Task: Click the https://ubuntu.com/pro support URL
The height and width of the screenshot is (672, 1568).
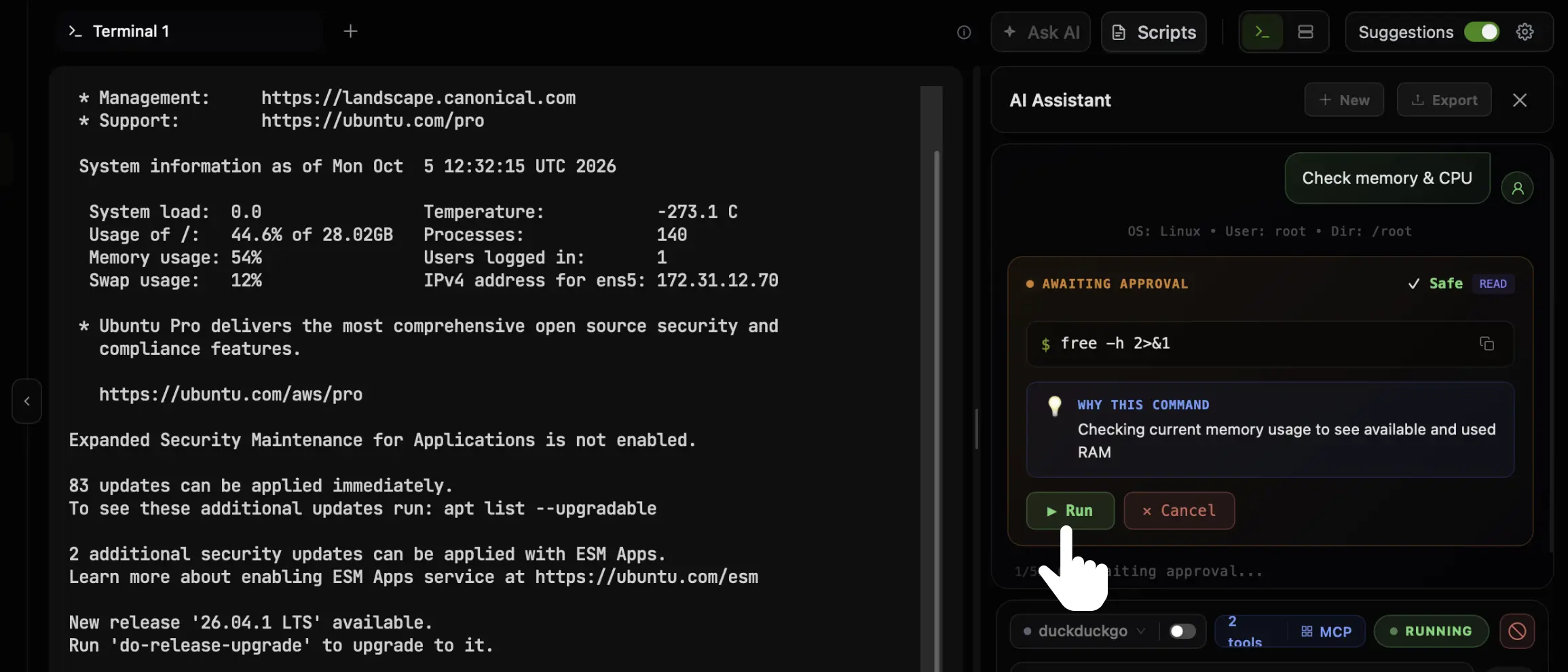Action: coord(373,121)
